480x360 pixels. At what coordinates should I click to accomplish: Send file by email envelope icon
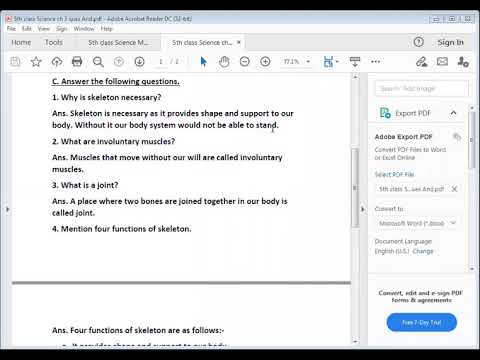click(x=442, y=62)
